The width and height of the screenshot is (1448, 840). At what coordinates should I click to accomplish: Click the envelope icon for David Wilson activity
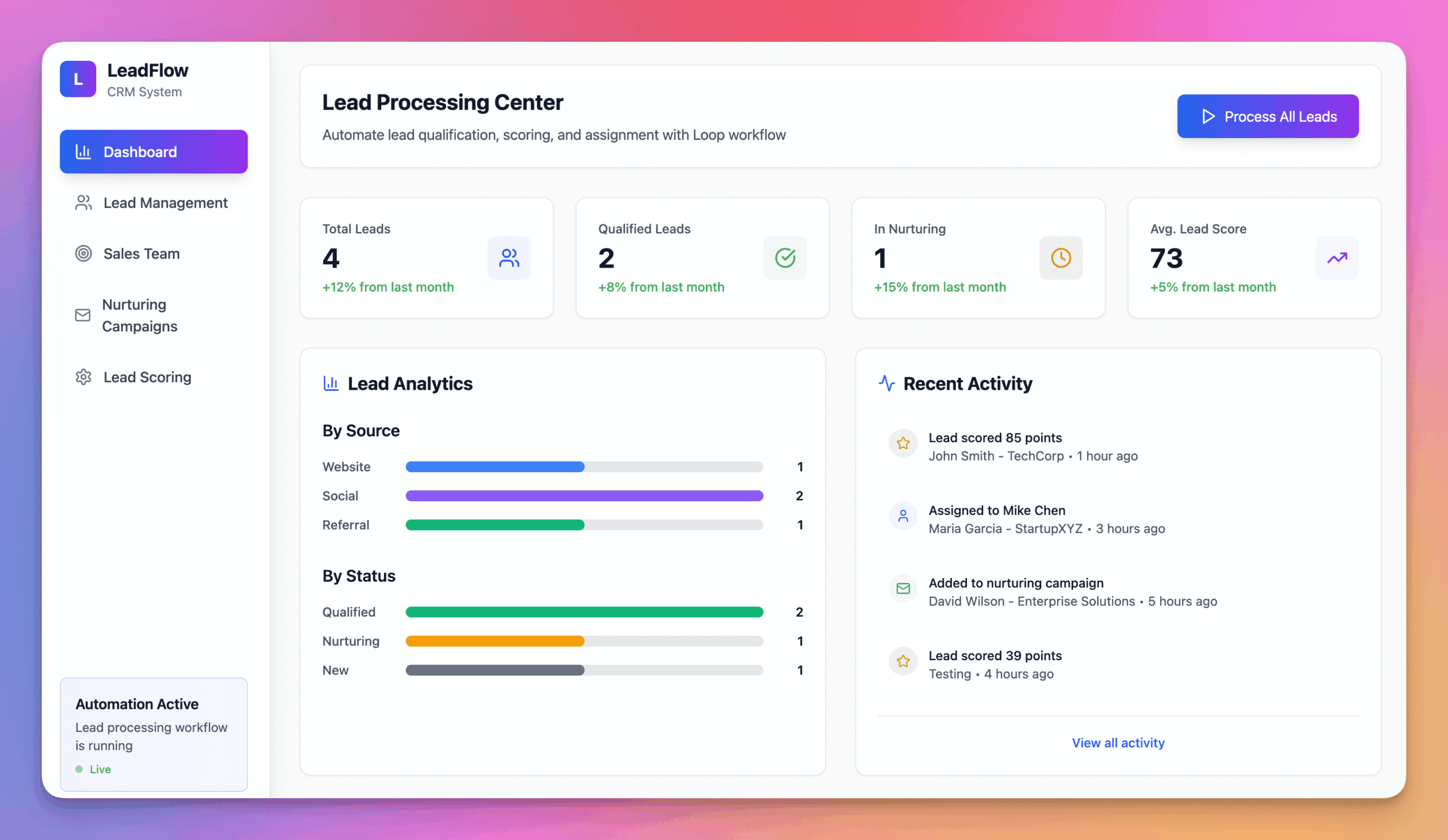click(903, 589)
